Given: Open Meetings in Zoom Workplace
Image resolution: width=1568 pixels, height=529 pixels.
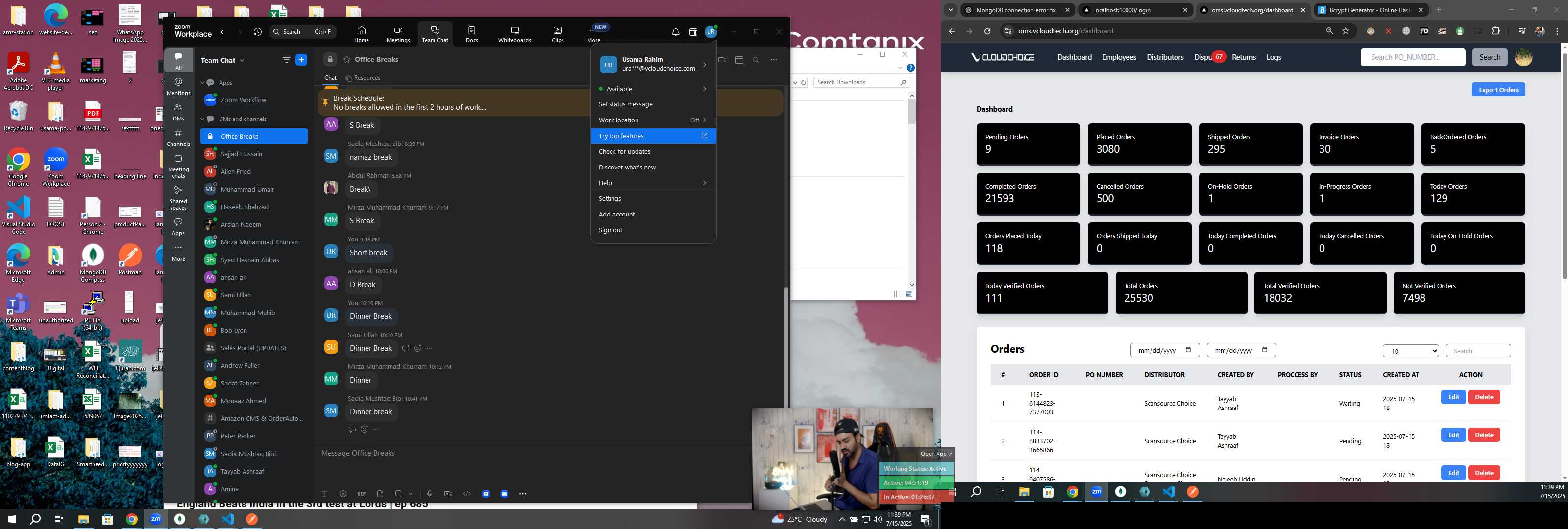Looking at the screenshot, I should click(x=398, y=34).
